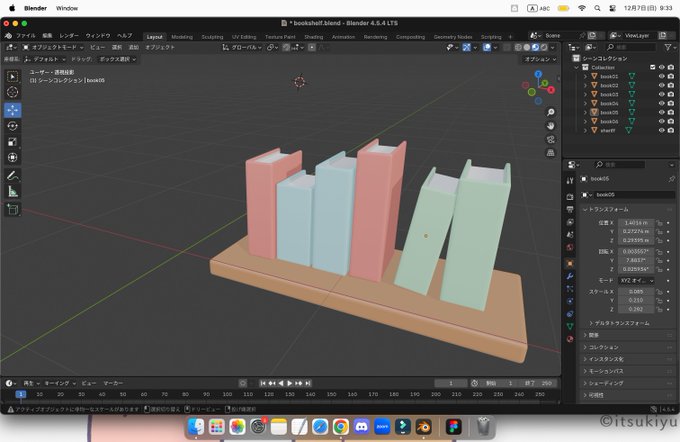
Task: Toggle visibility eye for book06
Action: (662, 121)
